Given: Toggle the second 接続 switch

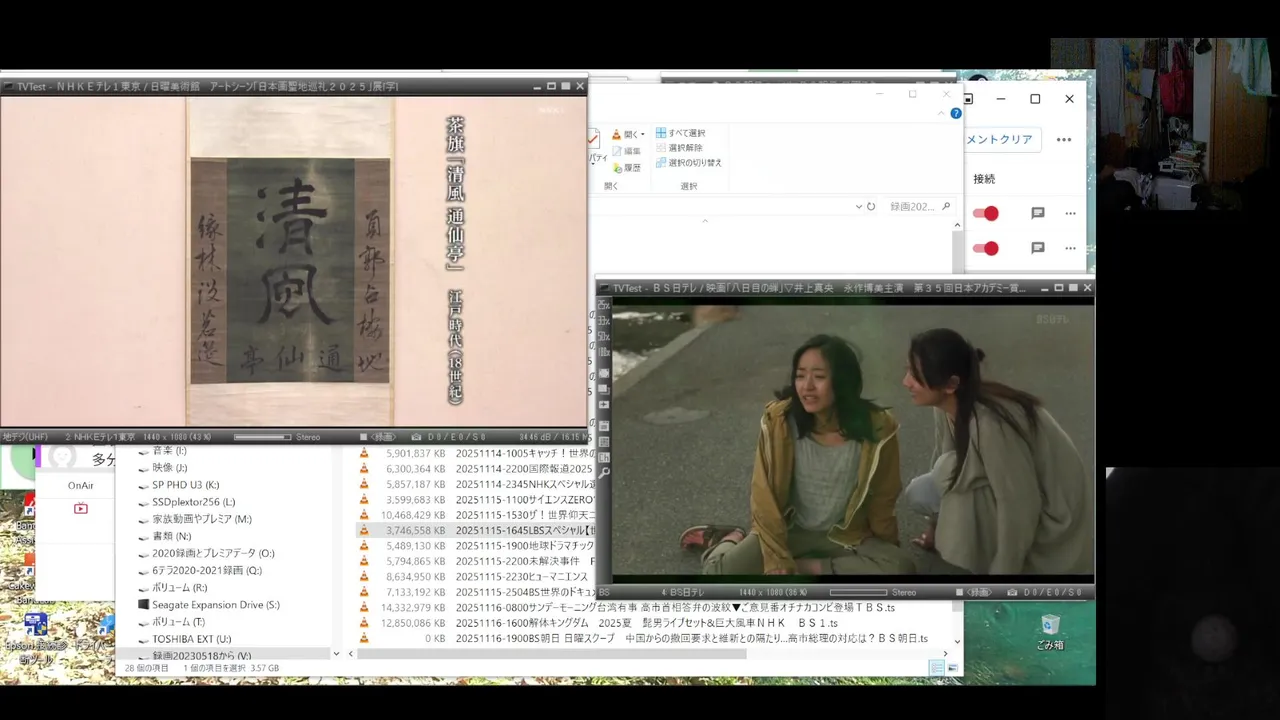Looking at the screenshot, I should (986, 248).
